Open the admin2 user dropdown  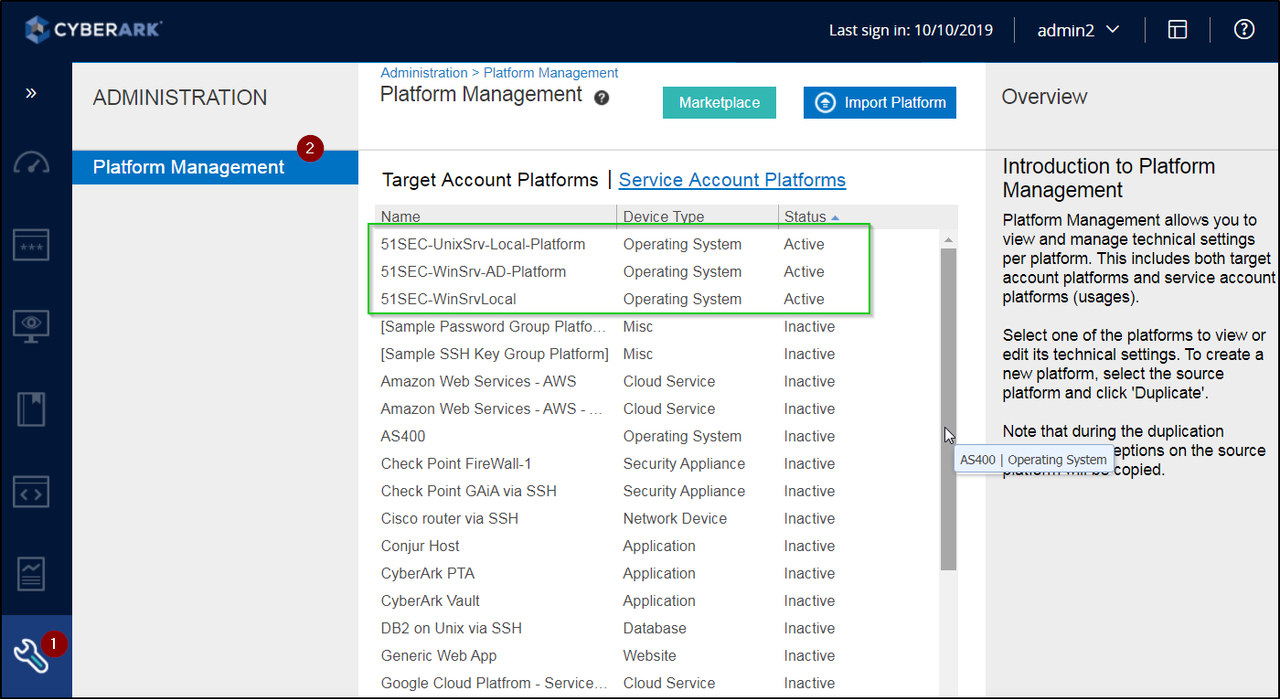(x=1078, y=30)
